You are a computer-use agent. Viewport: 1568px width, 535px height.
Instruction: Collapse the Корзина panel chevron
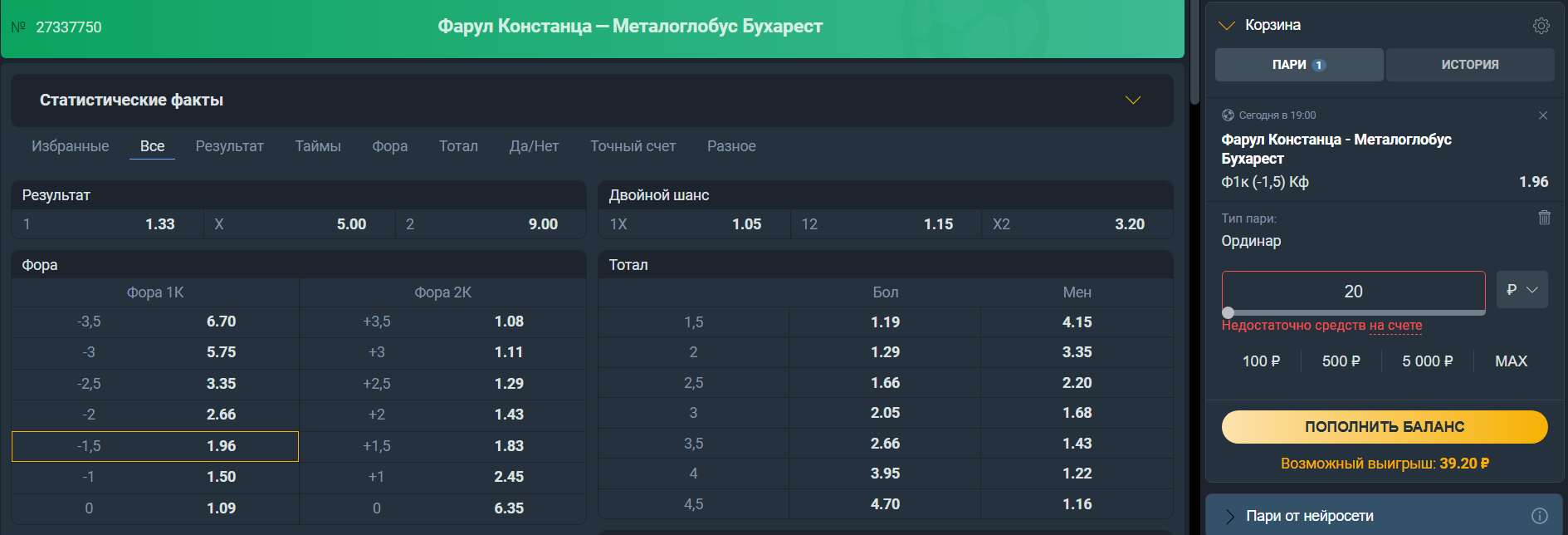pos(1226,26)
